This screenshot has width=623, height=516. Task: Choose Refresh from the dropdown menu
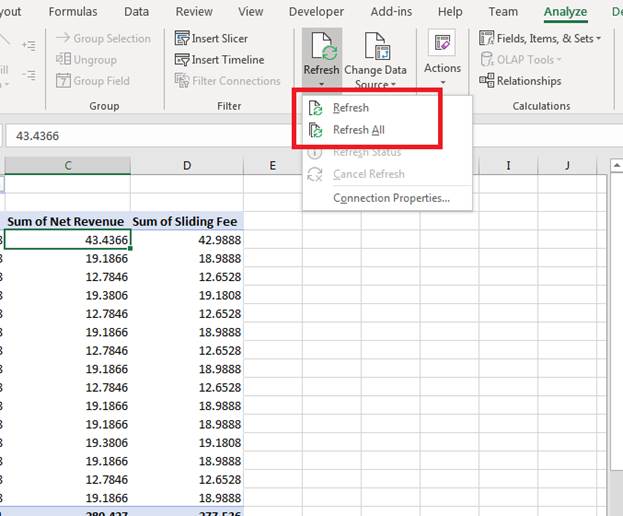[x=387, y=108]
